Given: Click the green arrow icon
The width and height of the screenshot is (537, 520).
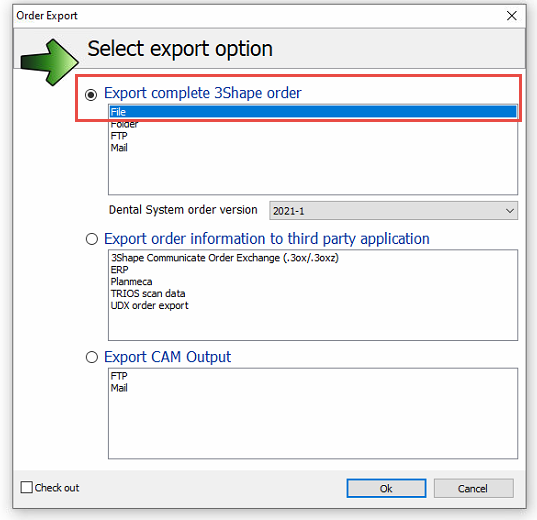Looking at the screenshot, I should tap(50, 62).
